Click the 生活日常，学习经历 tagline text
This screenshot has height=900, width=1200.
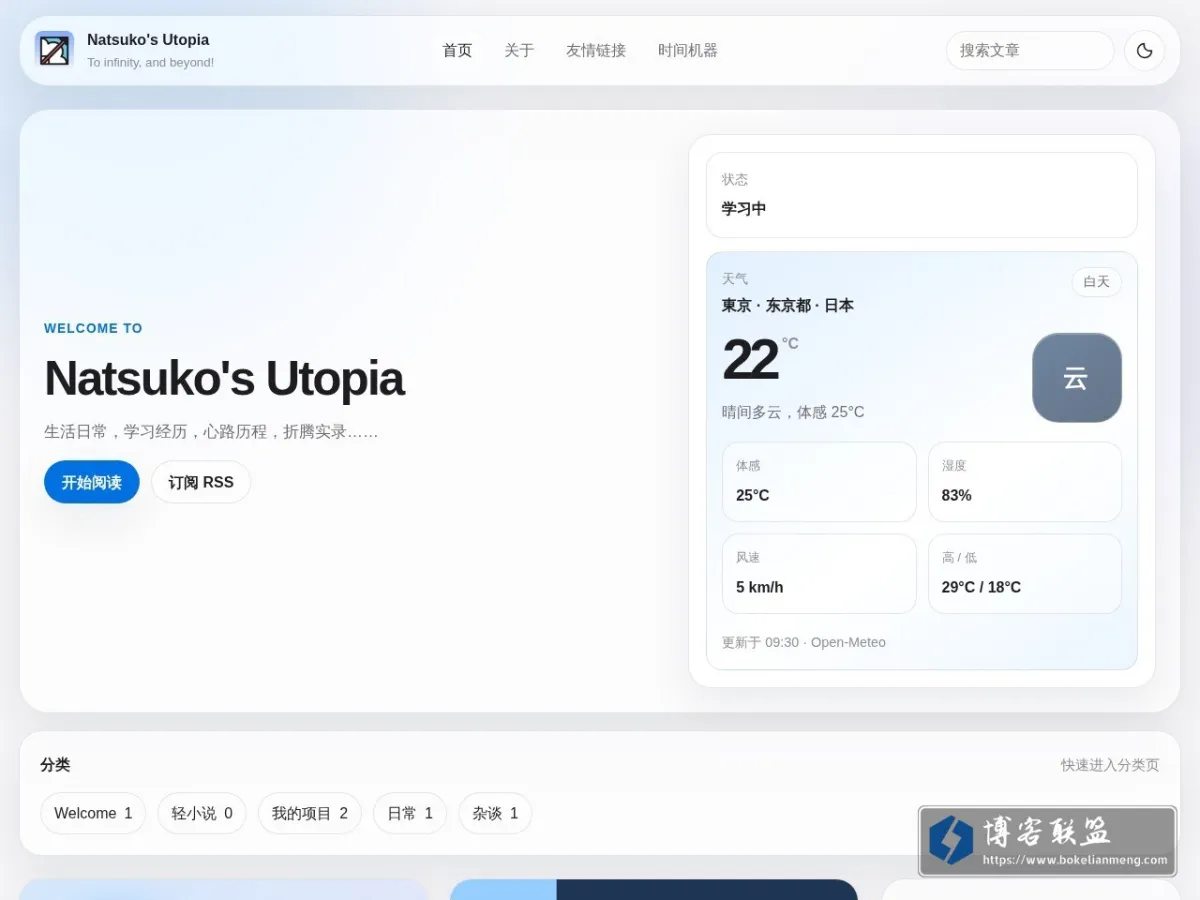(x=211, y=432)
